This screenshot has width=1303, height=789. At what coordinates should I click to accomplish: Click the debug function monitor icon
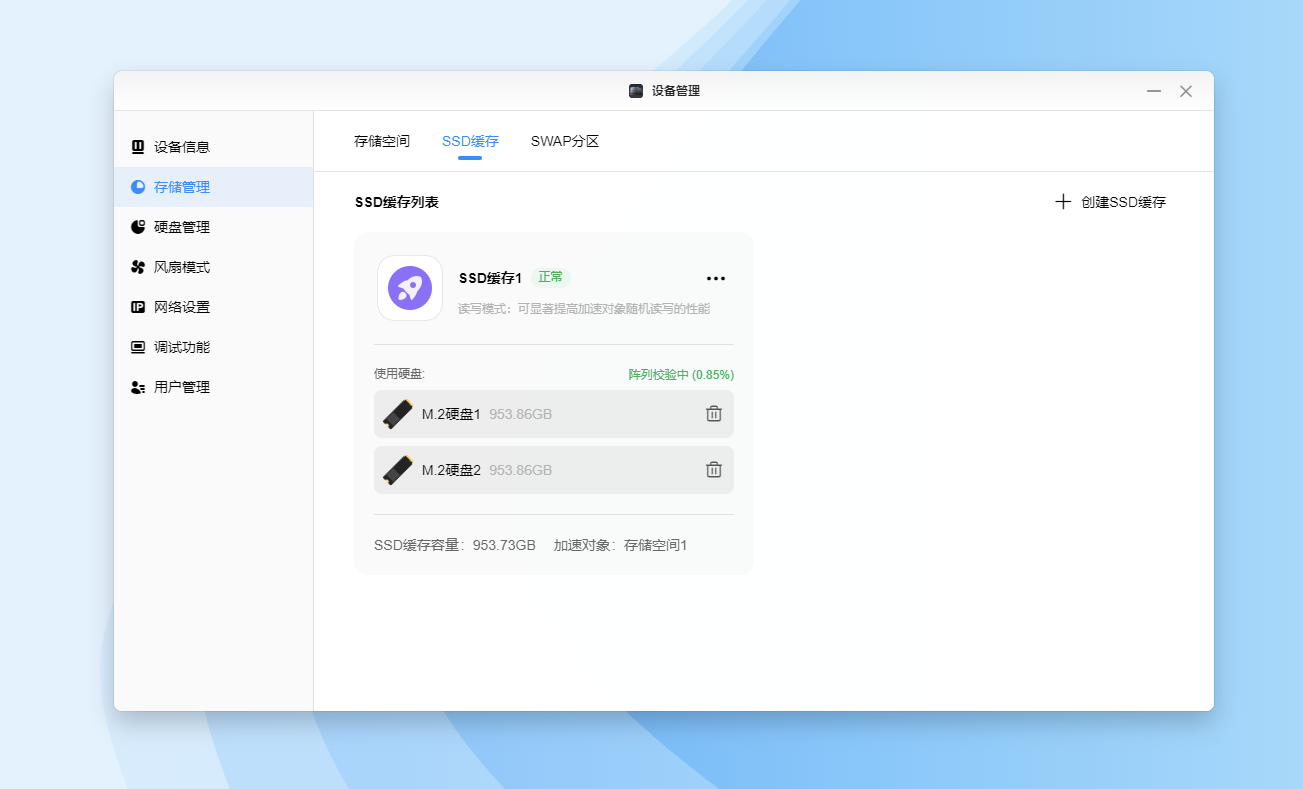coord(138,347)
